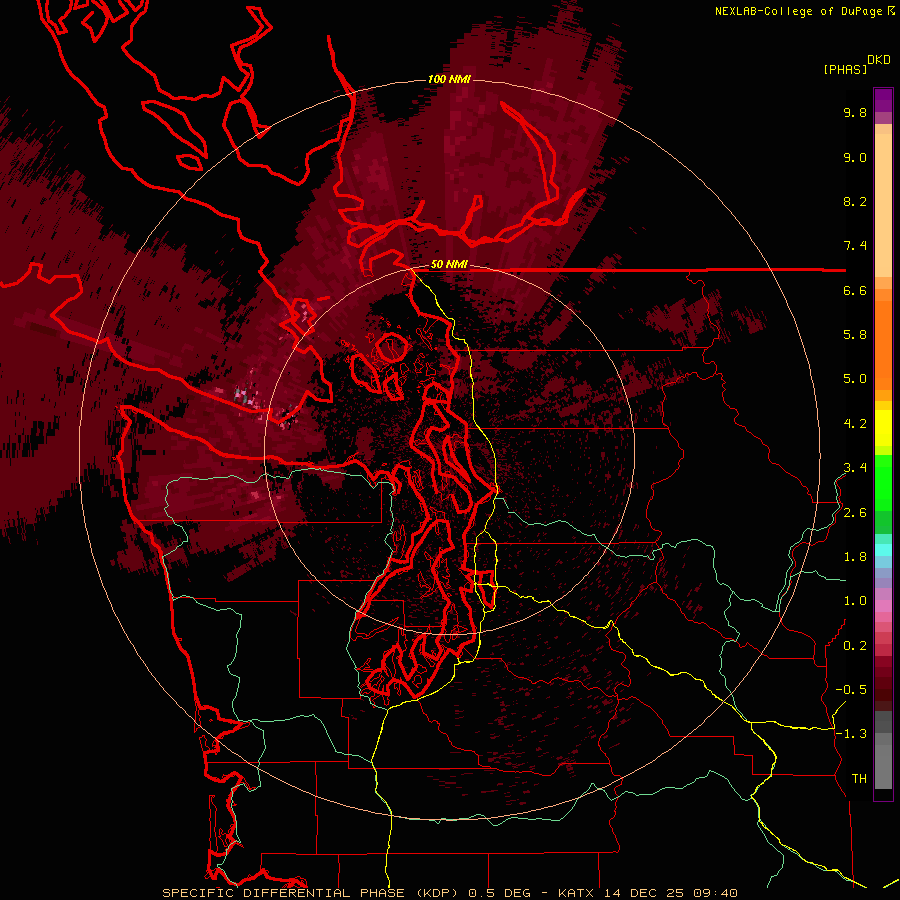
Task: Click the 1.8 value on the color scale
Action: click(855, 557)
